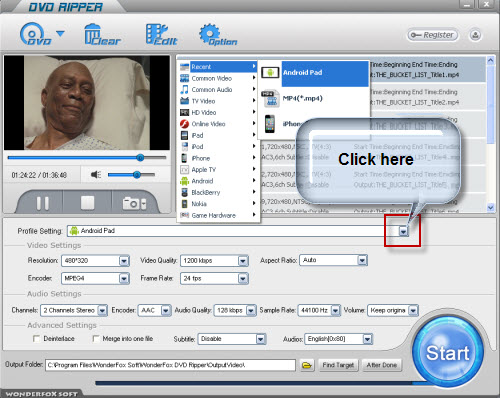Expand the Aspect Ratio dropdown
The image size is (500, 398).
pos(362,260)
